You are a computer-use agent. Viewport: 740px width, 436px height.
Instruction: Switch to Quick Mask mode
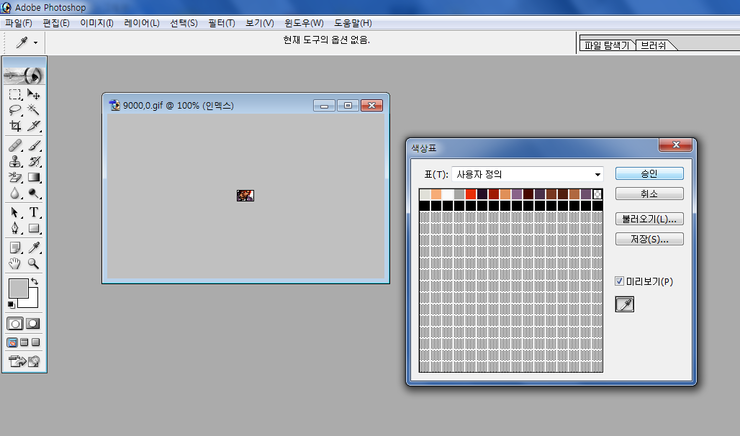pyautogui.click(x=33, y=324)
